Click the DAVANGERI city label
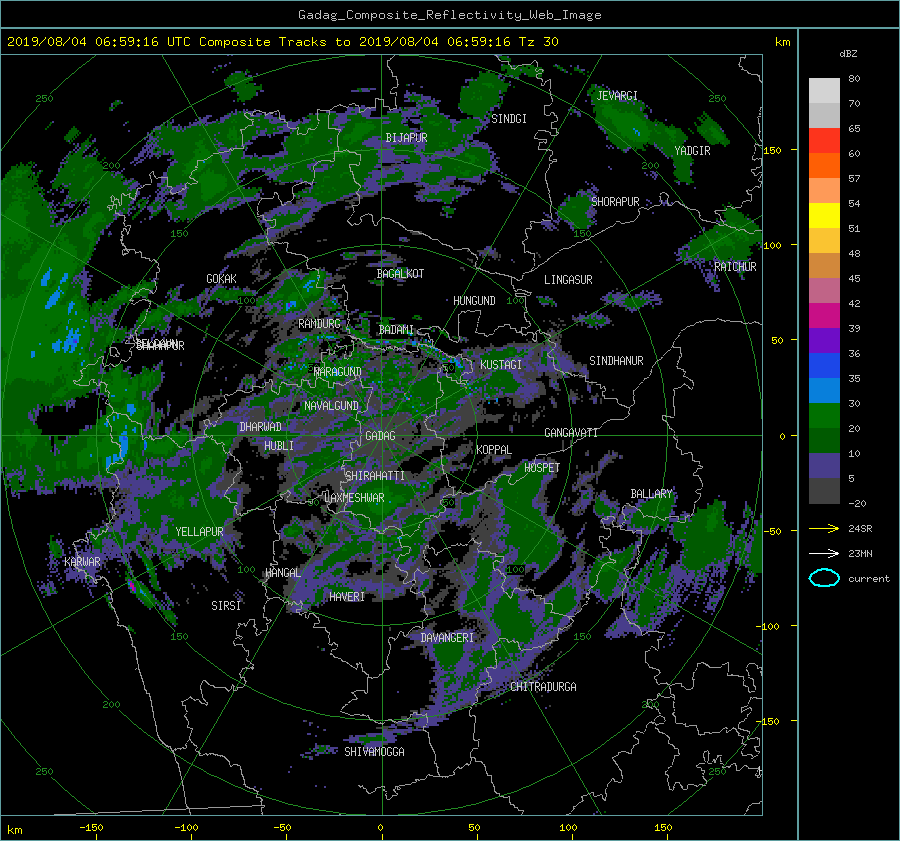Screen dimensions: 900x841 (447, 638)
